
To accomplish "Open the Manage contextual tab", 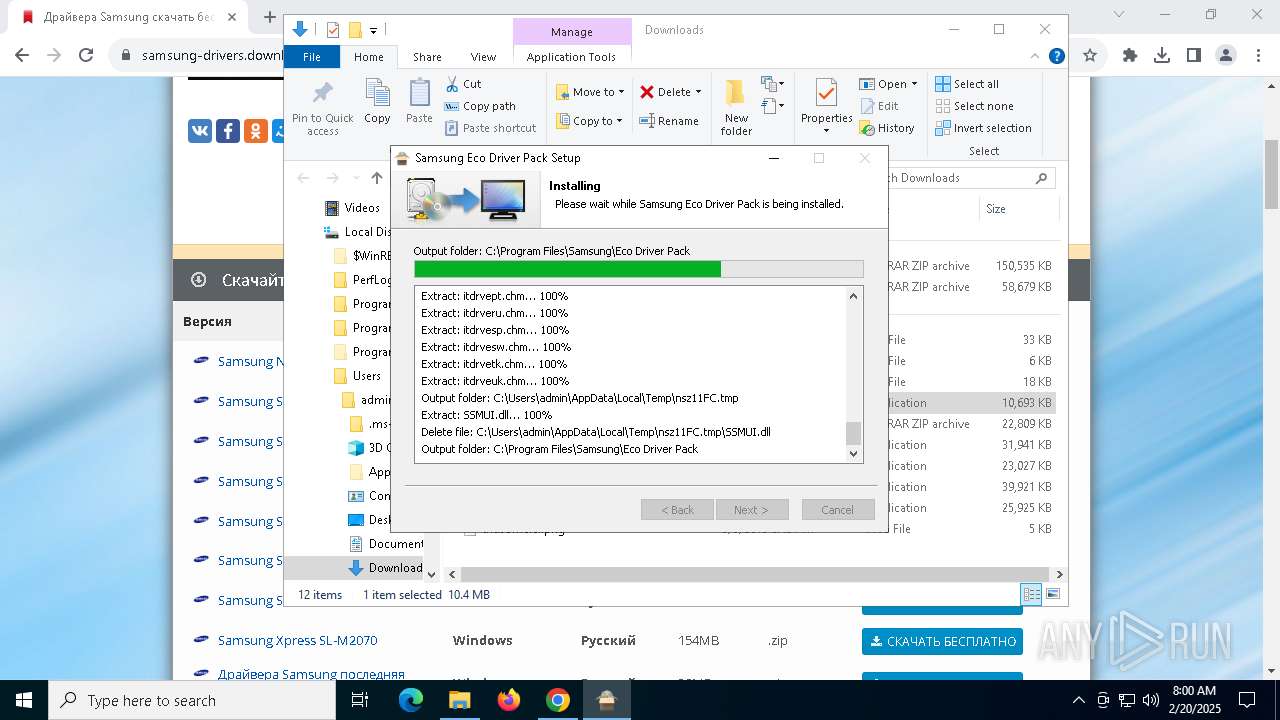I will coord(572,32).
